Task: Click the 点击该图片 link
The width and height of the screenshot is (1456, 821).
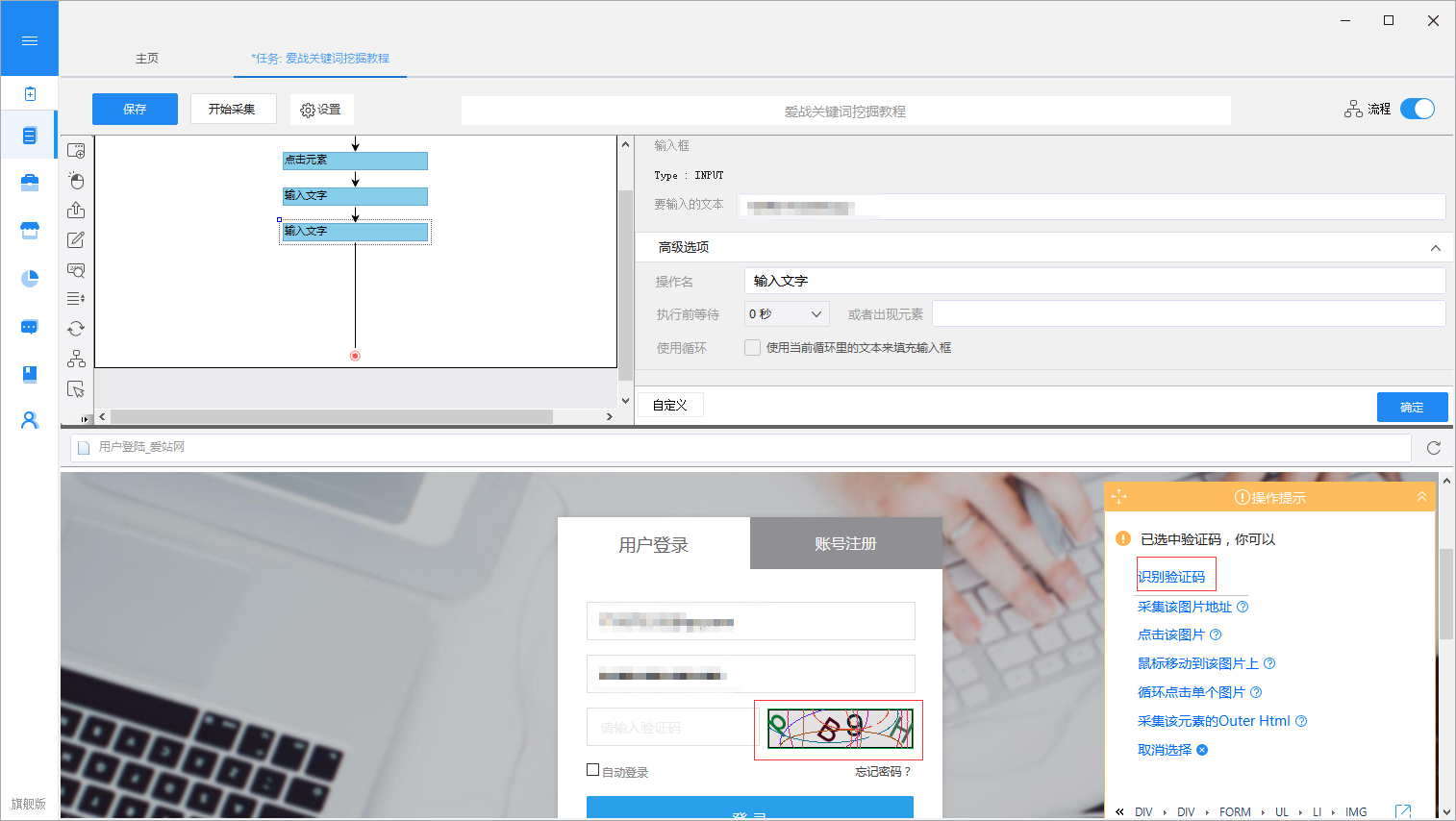Action: coord(1171,634)
